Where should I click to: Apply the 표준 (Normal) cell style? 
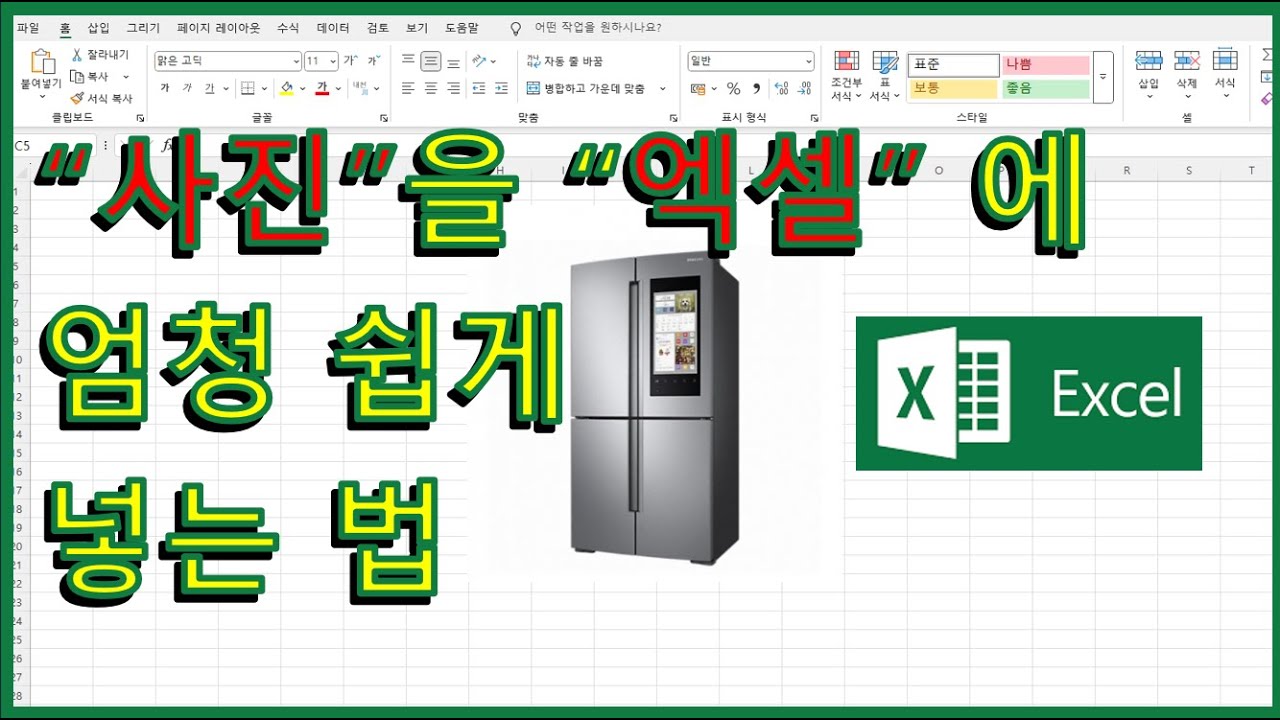pyautogui.click(x=953, y=65)
